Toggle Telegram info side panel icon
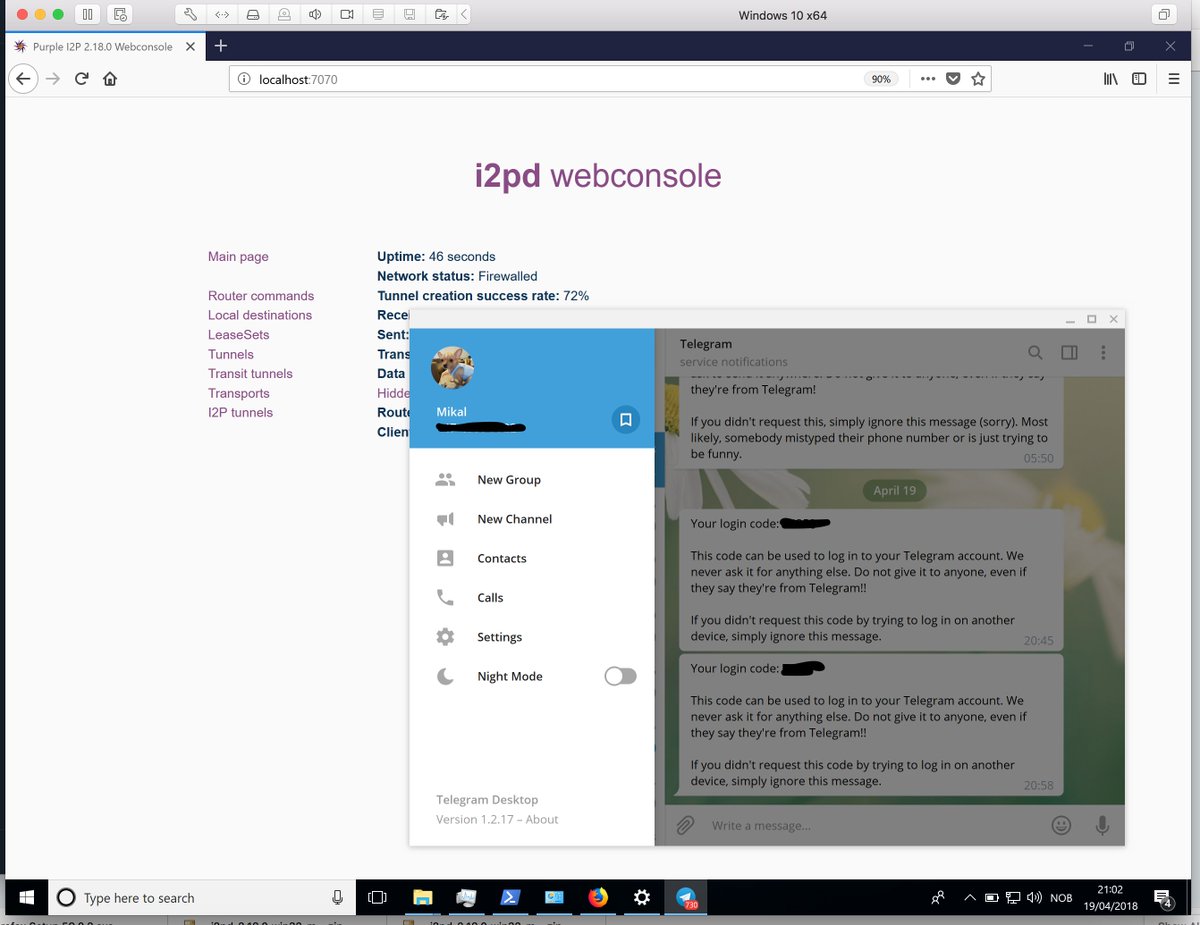Image resolution: width=1200 pixels, height=925 pixels. (x=1069, y=353)
